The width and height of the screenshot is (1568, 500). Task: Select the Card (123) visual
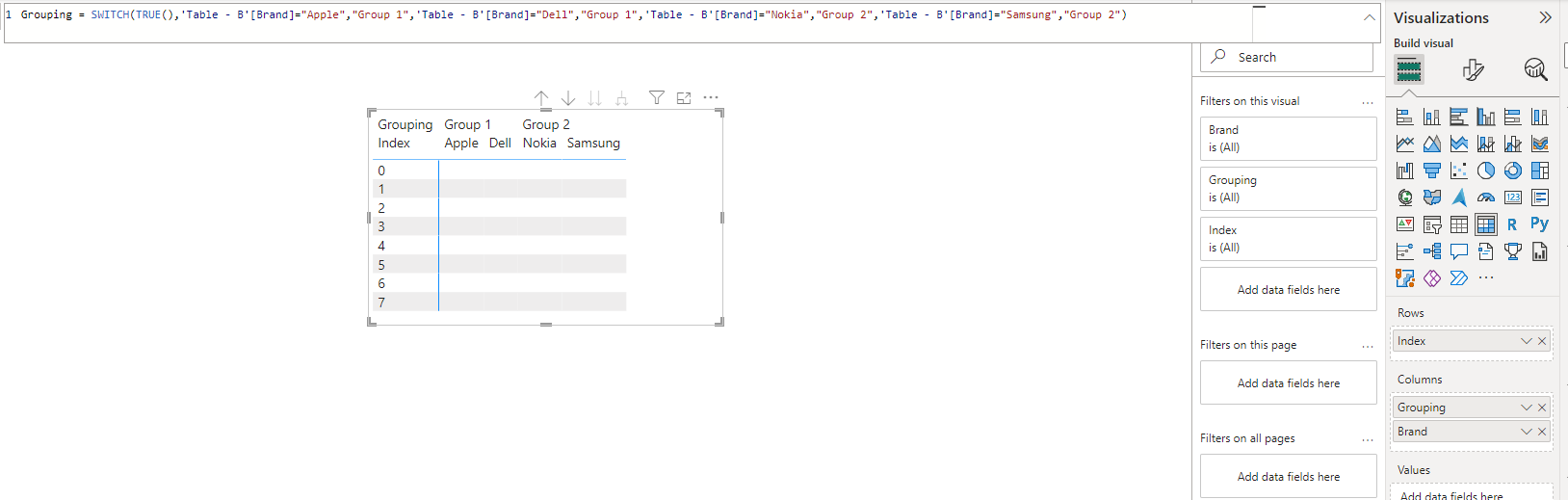tap(1513, 197)
